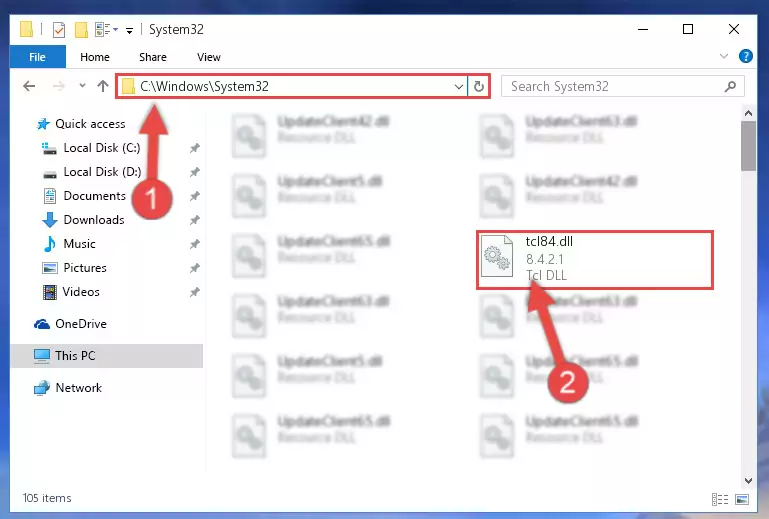Switch to the Share ribbon tab
This screenshot has width=769, height=519.
coord(153,57)
